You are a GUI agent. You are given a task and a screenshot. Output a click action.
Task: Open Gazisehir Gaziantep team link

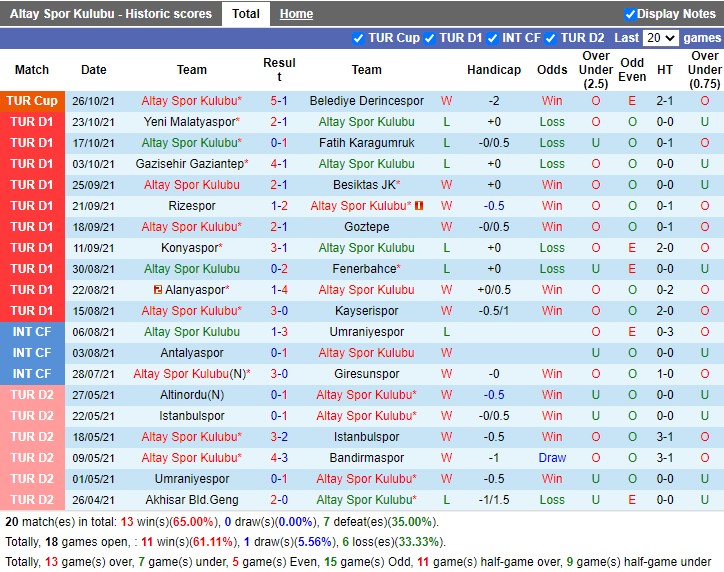pyautogui.click(x=192, y=164)
